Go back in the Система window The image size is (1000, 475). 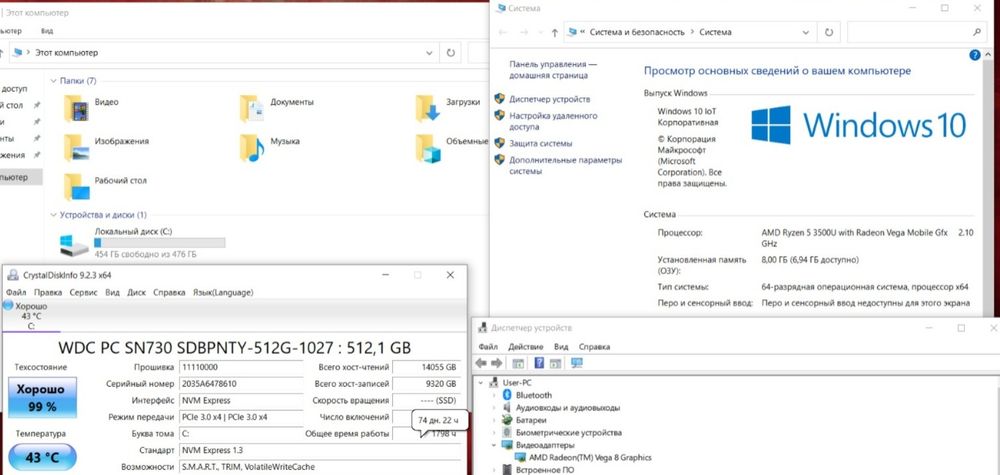pos(503,32)
